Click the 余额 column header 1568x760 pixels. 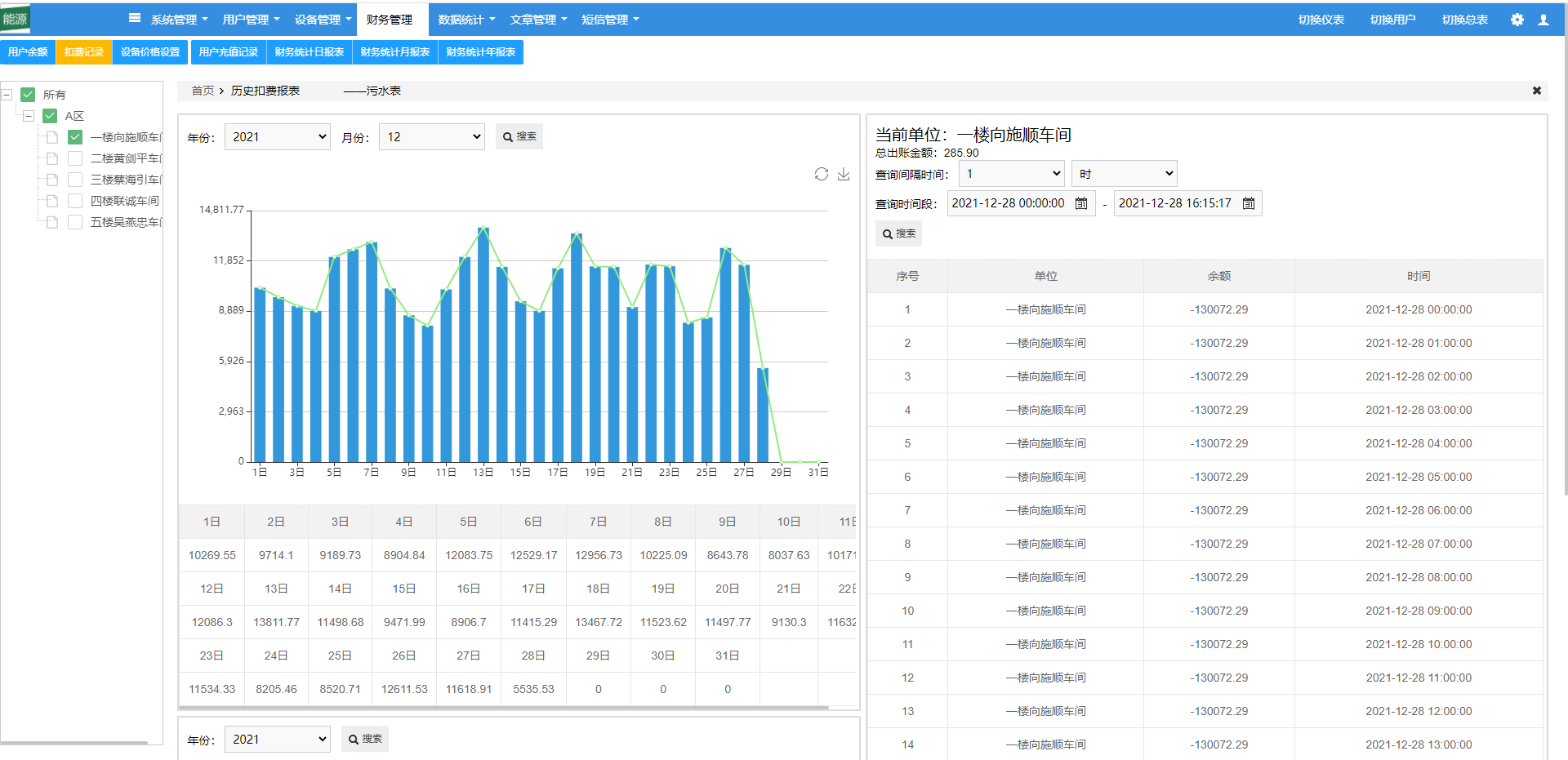click(1219, 276)
